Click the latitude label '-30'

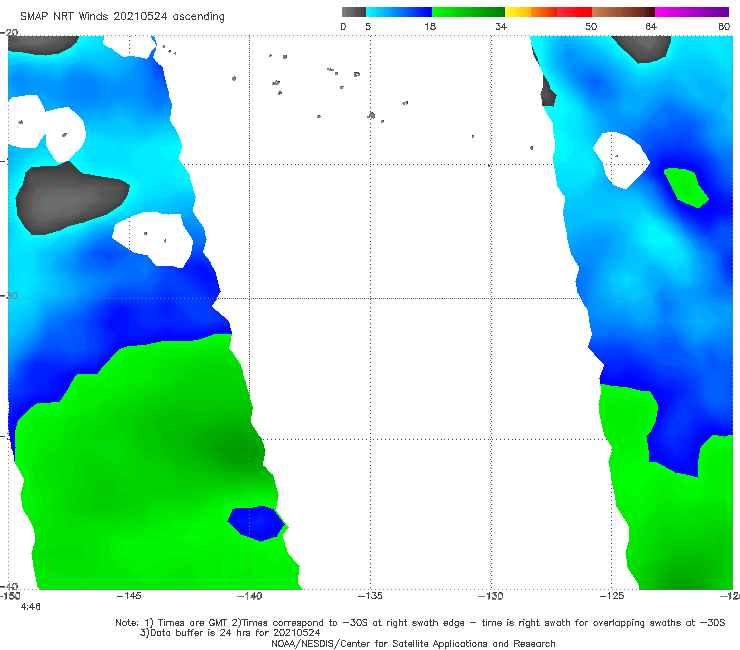(x=8, y=295)
